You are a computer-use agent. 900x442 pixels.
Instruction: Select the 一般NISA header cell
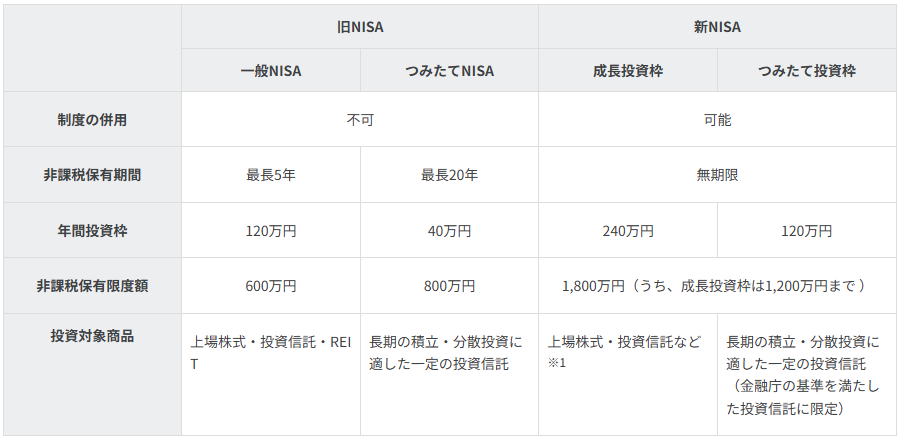(270, 72)
